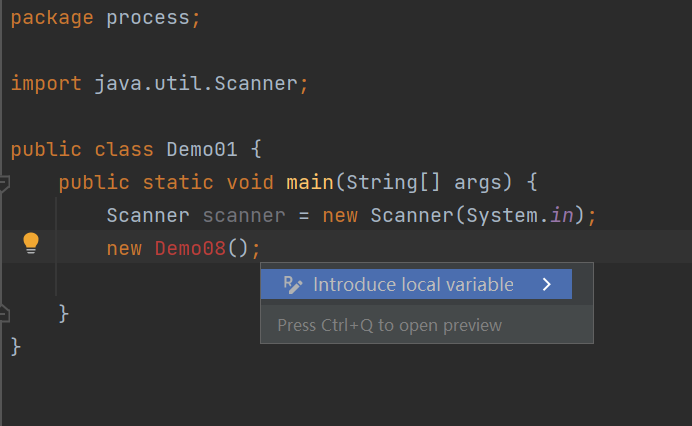The width and height of the screenshot is (692, 426).
Task: Click the import keyword
Action: pos(46,83)
